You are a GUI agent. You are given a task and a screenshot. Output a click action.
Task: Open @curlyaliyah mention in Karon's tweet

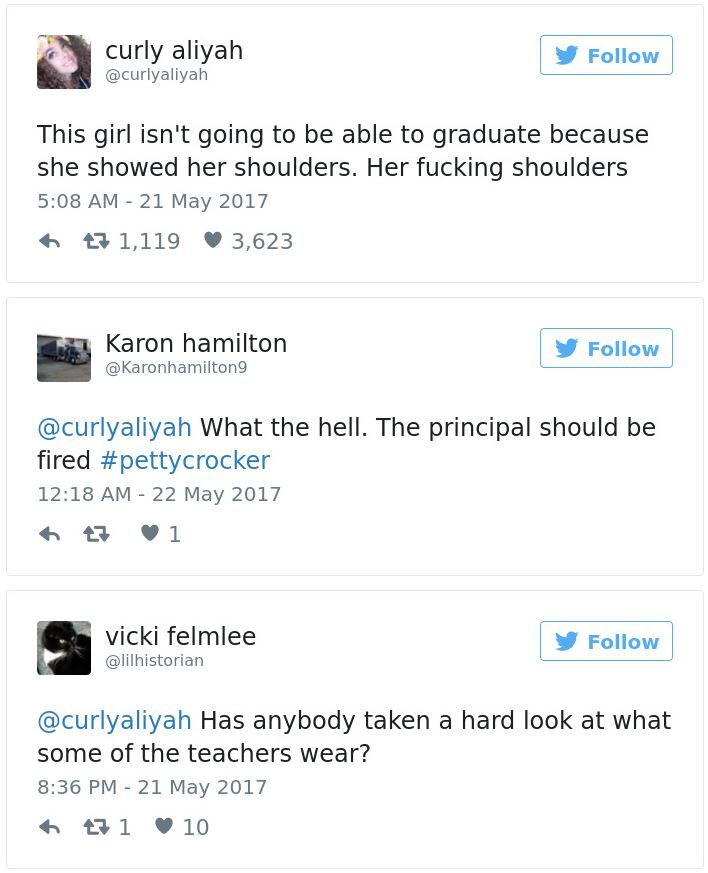pyautogui.click(x=114, y=428)
